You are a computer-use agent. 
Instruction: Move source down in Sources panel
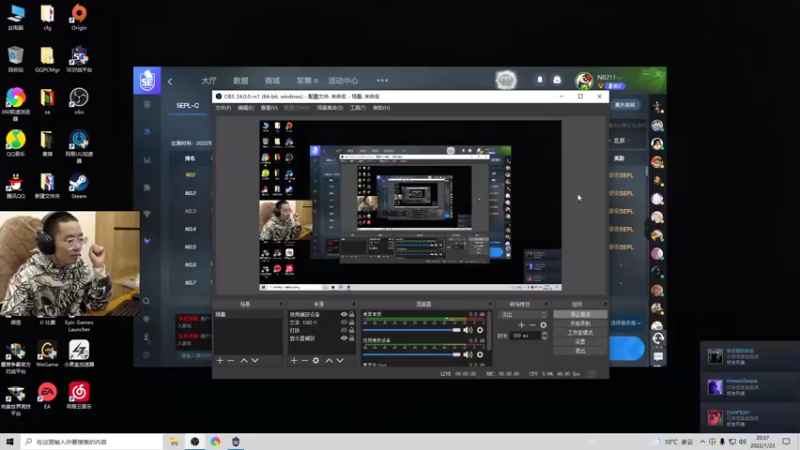point(340,361)
